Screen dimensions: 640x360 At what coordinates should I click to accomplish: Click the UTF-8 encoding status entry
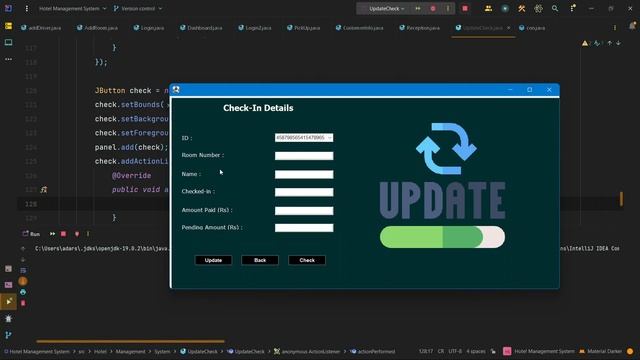coord(455,351)
